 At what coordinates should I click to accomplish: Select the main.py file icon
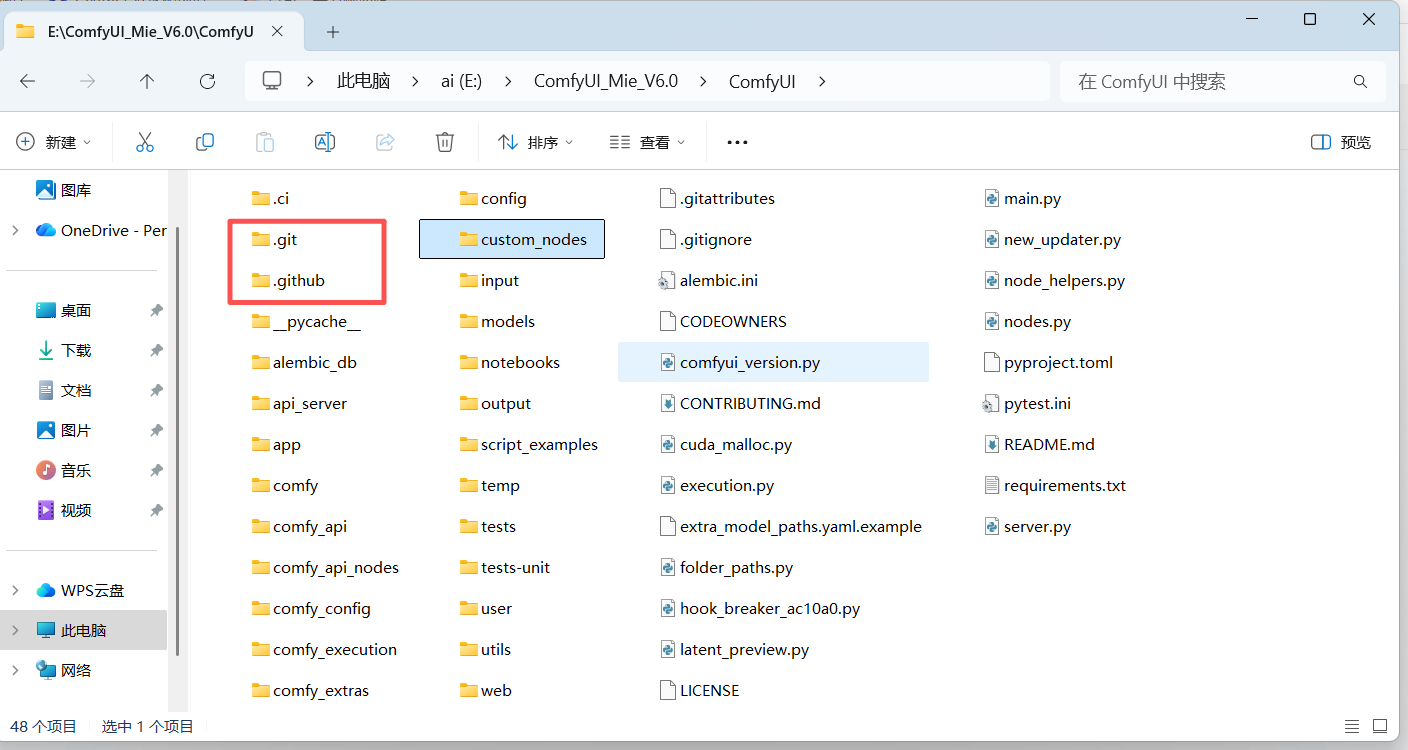(x=992, y=198)
